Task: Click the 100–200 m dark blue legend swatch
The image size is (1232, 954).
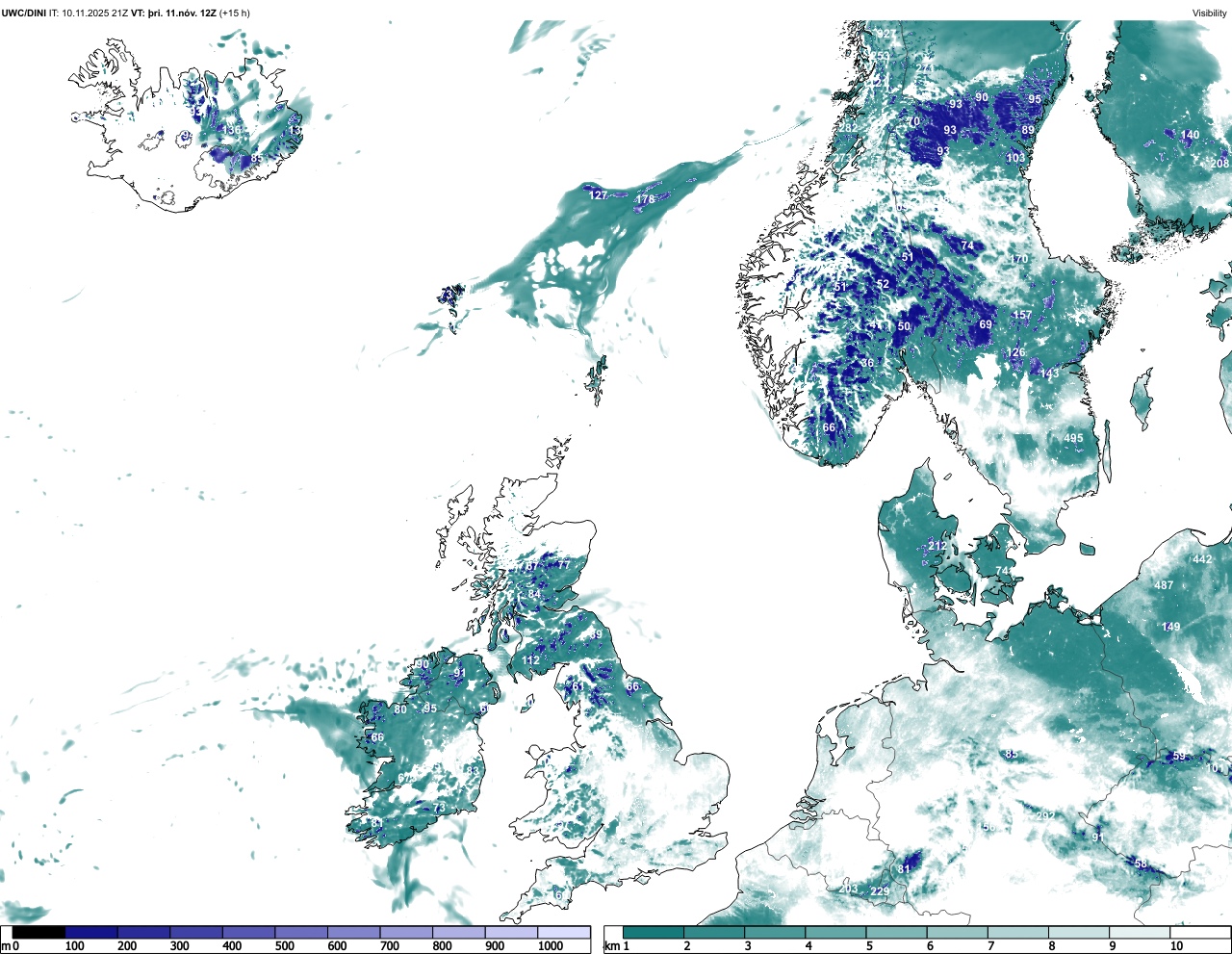Action: (x=91, y=932)
